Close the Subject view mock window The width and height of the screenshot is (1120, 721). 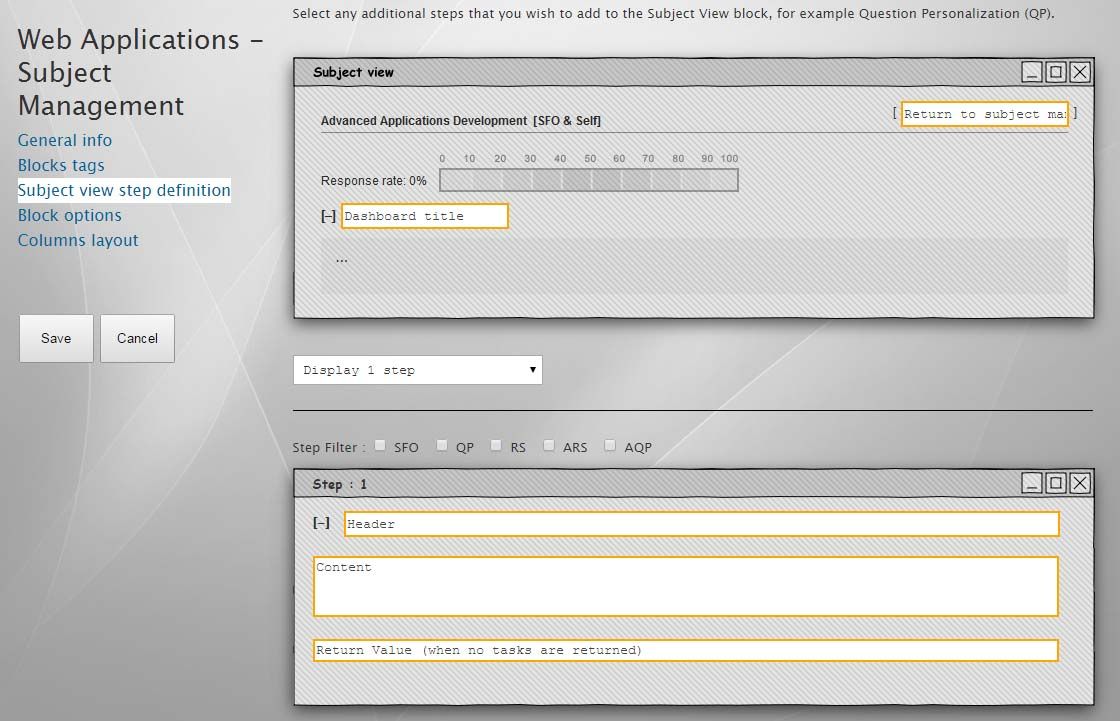pyautogui.click(x=1080, y=72)
